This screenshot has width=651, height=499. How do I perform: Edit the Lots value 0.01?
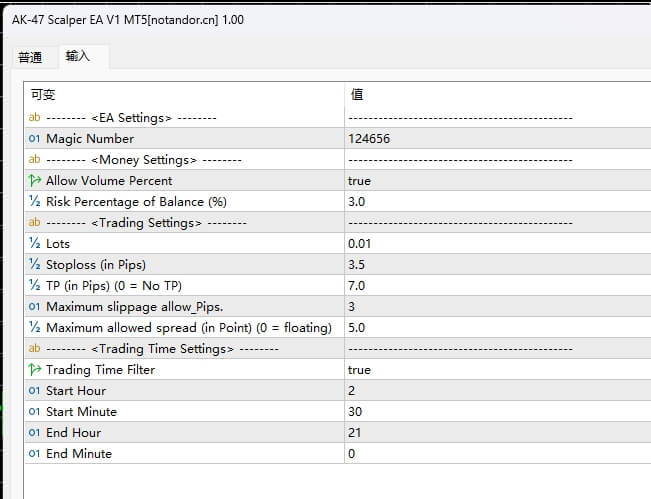coord(360,244)
